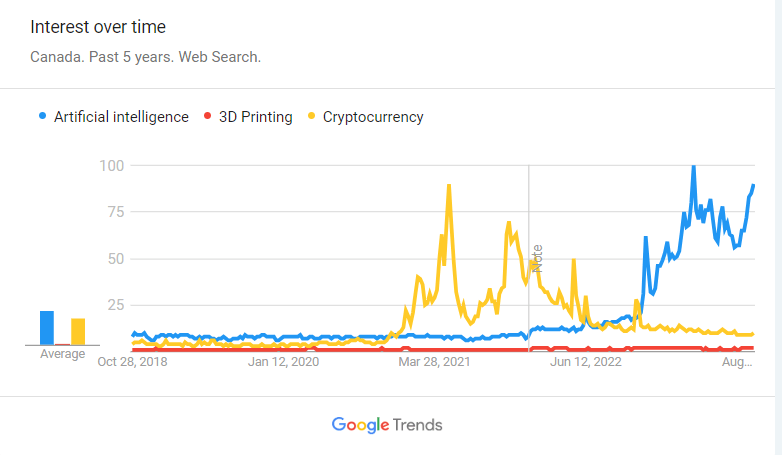
Task: Click the Average label under the bars
Action: click(62, 354)
